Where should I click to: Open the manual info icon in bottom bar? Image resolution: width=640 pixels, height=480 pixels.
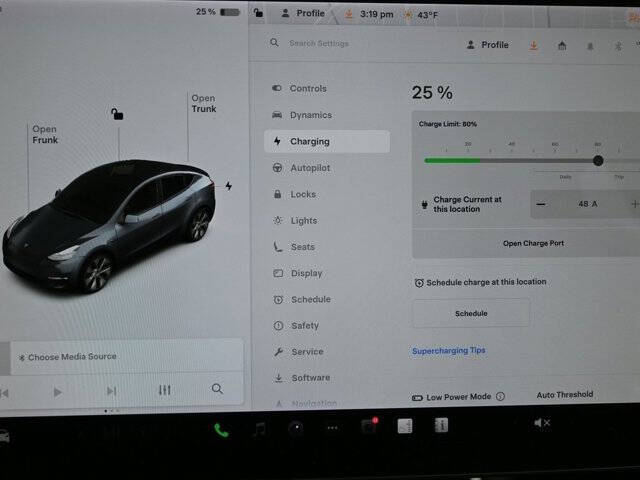coord(441,425)
